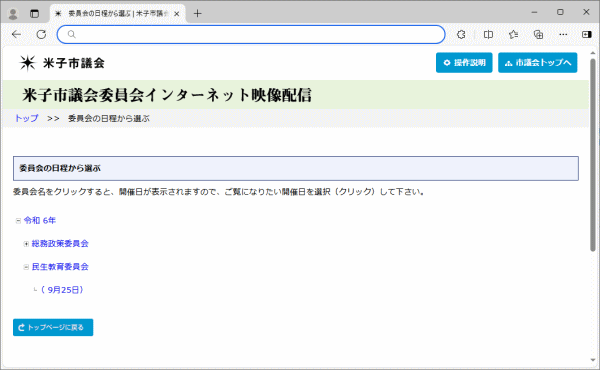Click the 委員会の日程から選ぶ section header

tap(296, 168)
